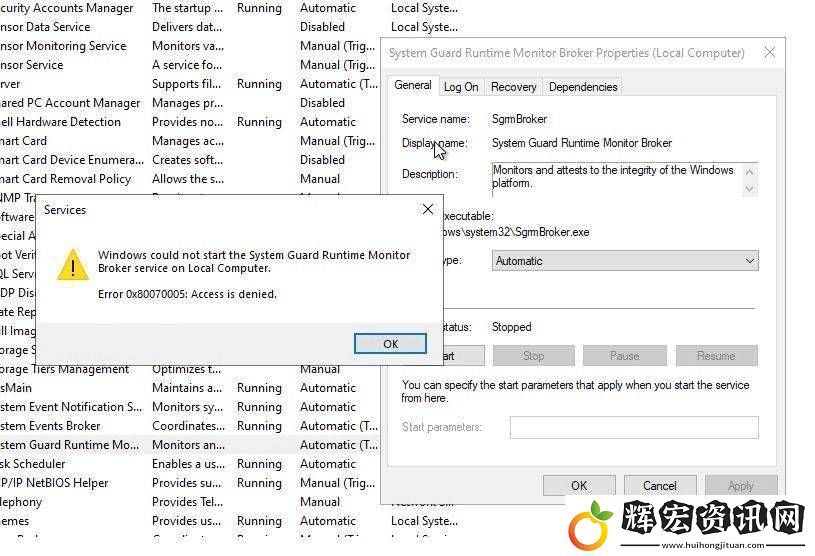This screenshot has height=556, width=815.
Task: Click the Resume service button
Action: [x=716, y=356]
